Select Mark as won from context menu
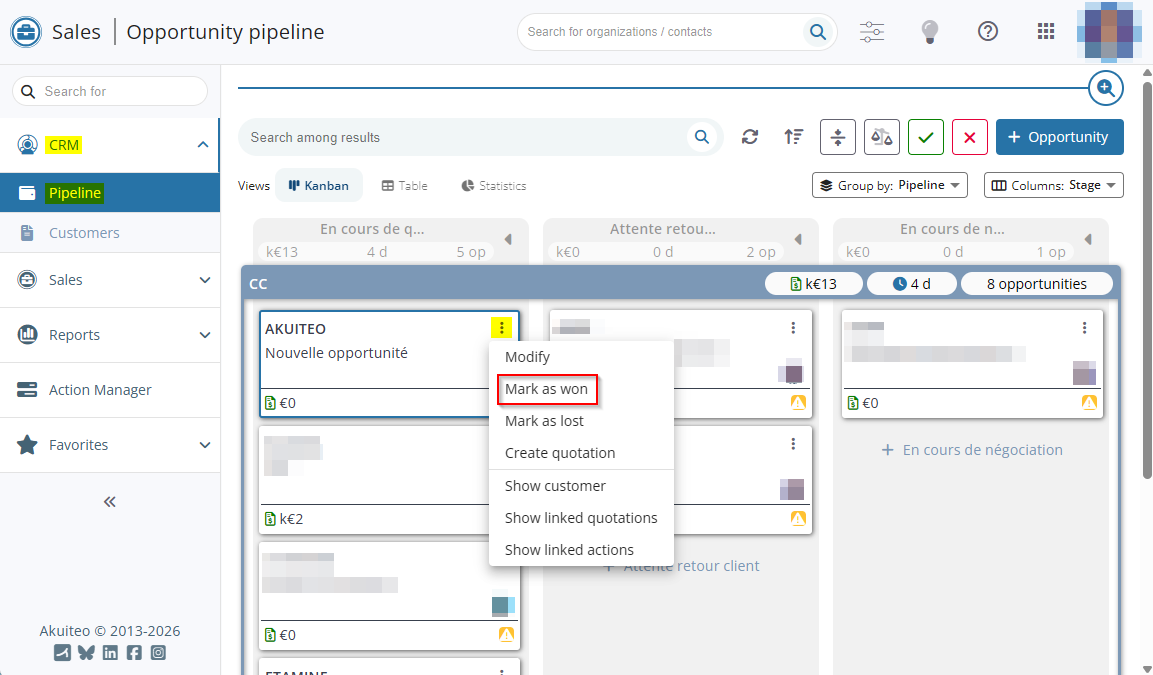The image size is (1153, 675). click(x=546, y=389)
